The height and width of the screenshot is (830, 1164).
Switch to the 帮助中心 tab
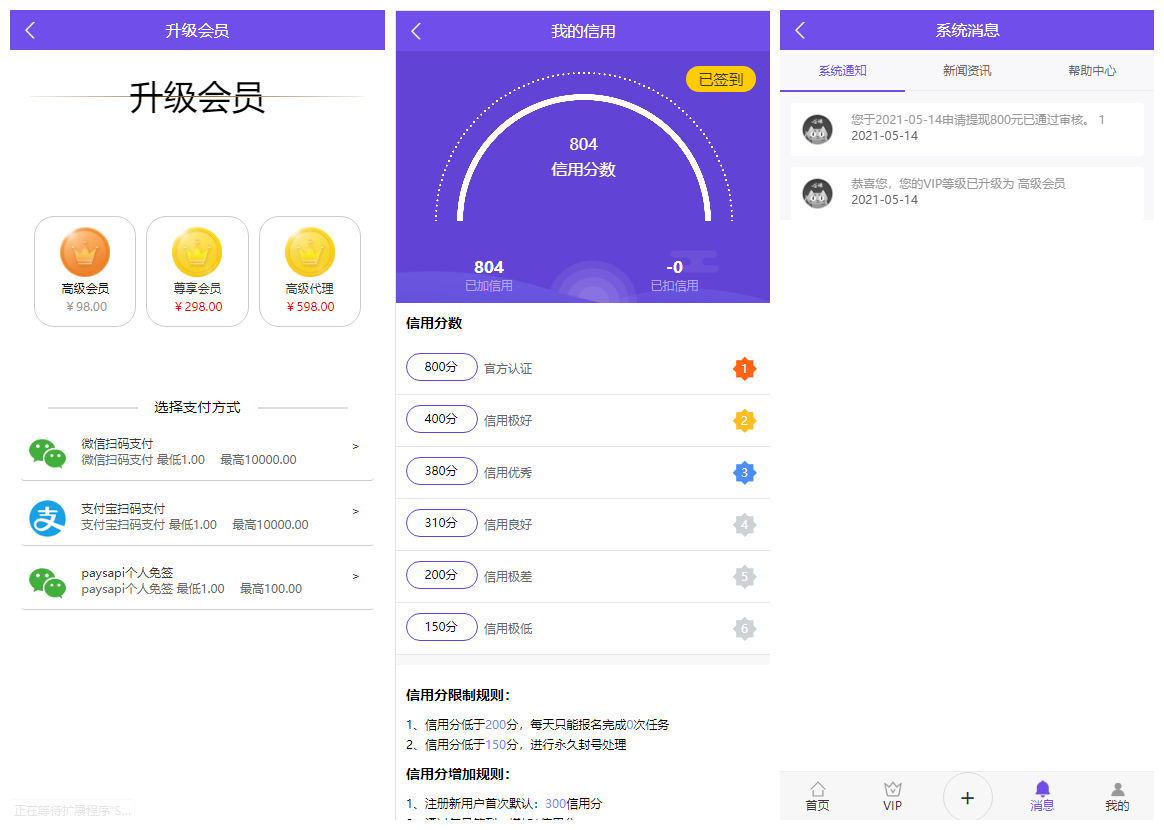pos(1091,71)
